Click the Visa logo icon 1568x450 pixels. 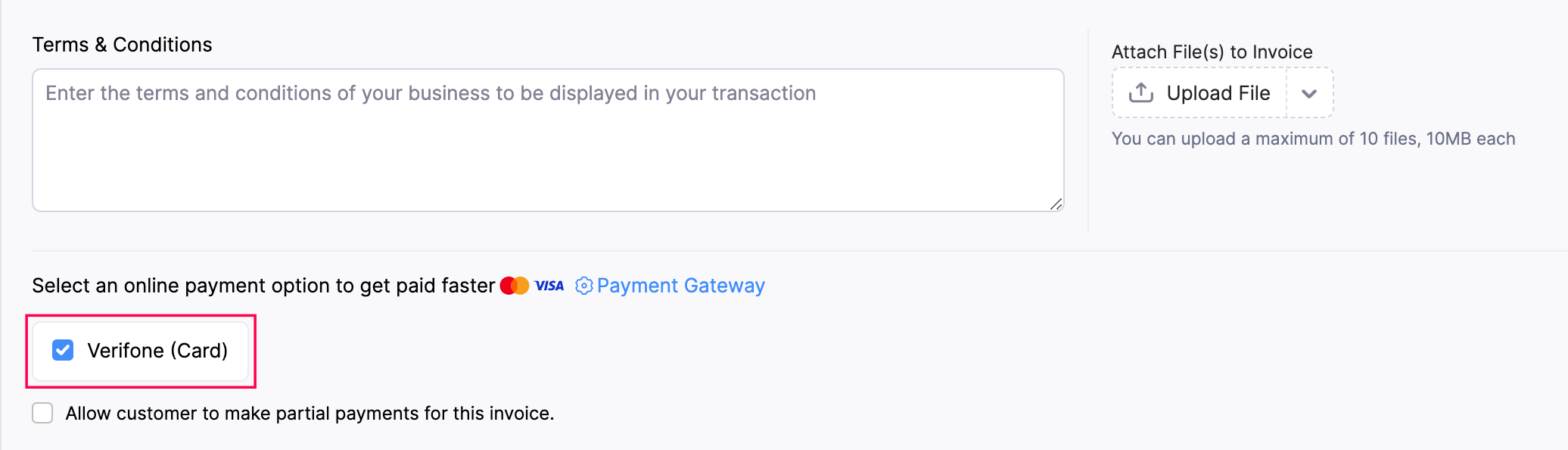coord(549,286)
